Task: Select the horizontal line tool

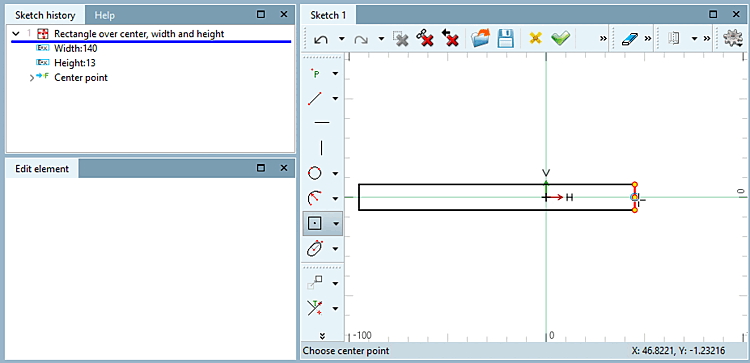Action: click(x=322, y=123)
